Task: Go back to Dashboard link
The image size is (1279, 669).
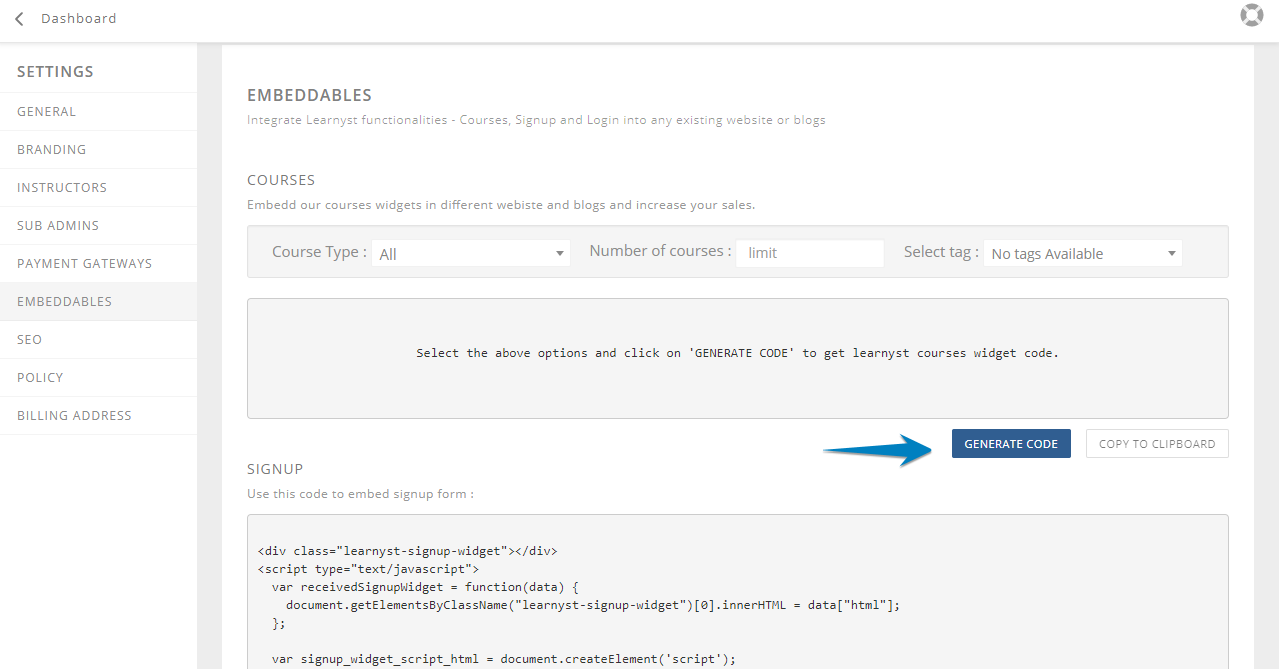Action: (78, 18)
